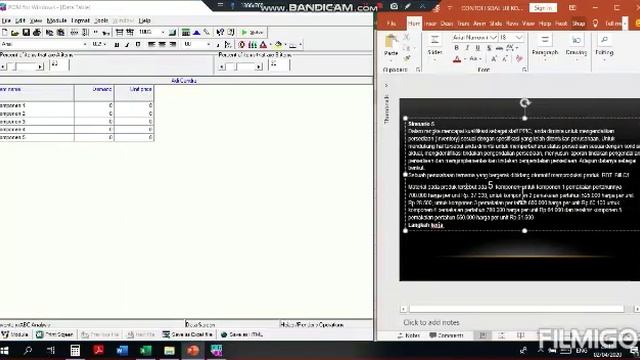Viewport: 640px width, 360px height.
Task: Open the POM zoom percent dropdown
Action: coord(162,32)
